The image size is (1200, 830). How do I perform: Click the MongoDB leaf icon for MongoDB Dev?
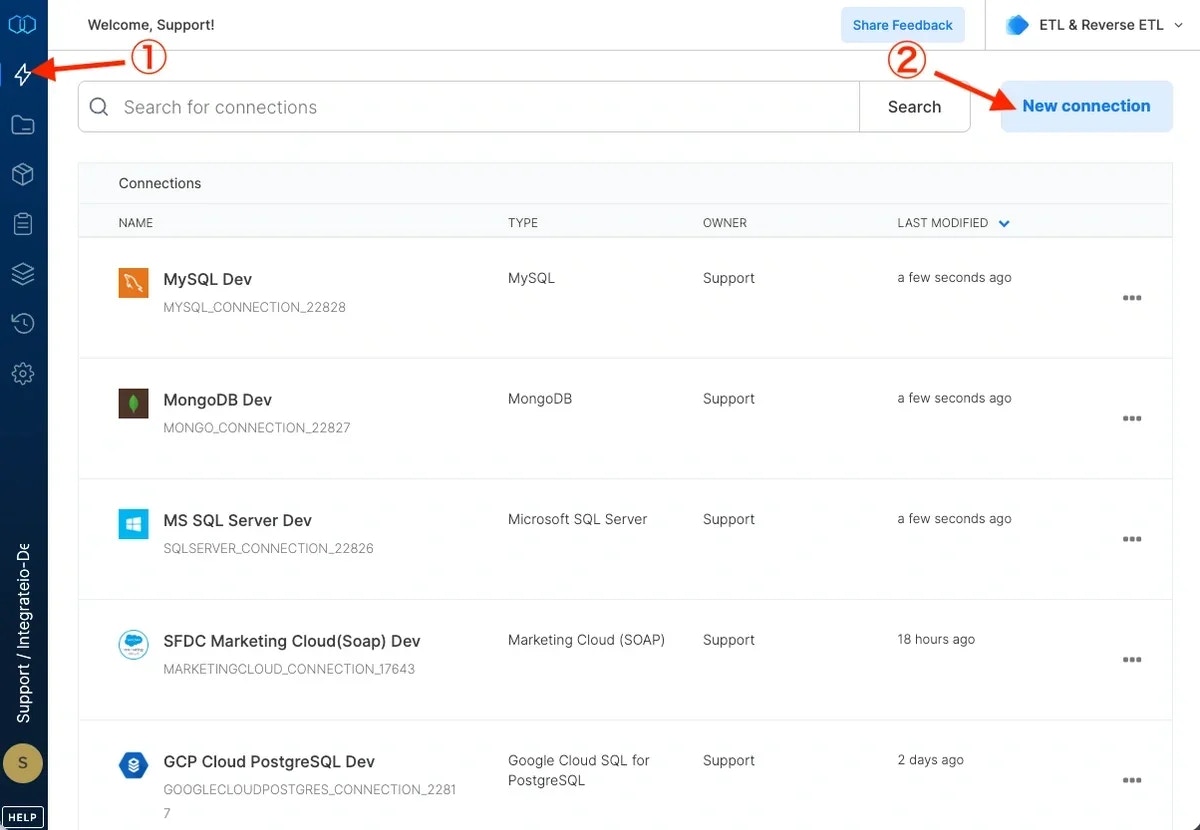tap(133, 404)
